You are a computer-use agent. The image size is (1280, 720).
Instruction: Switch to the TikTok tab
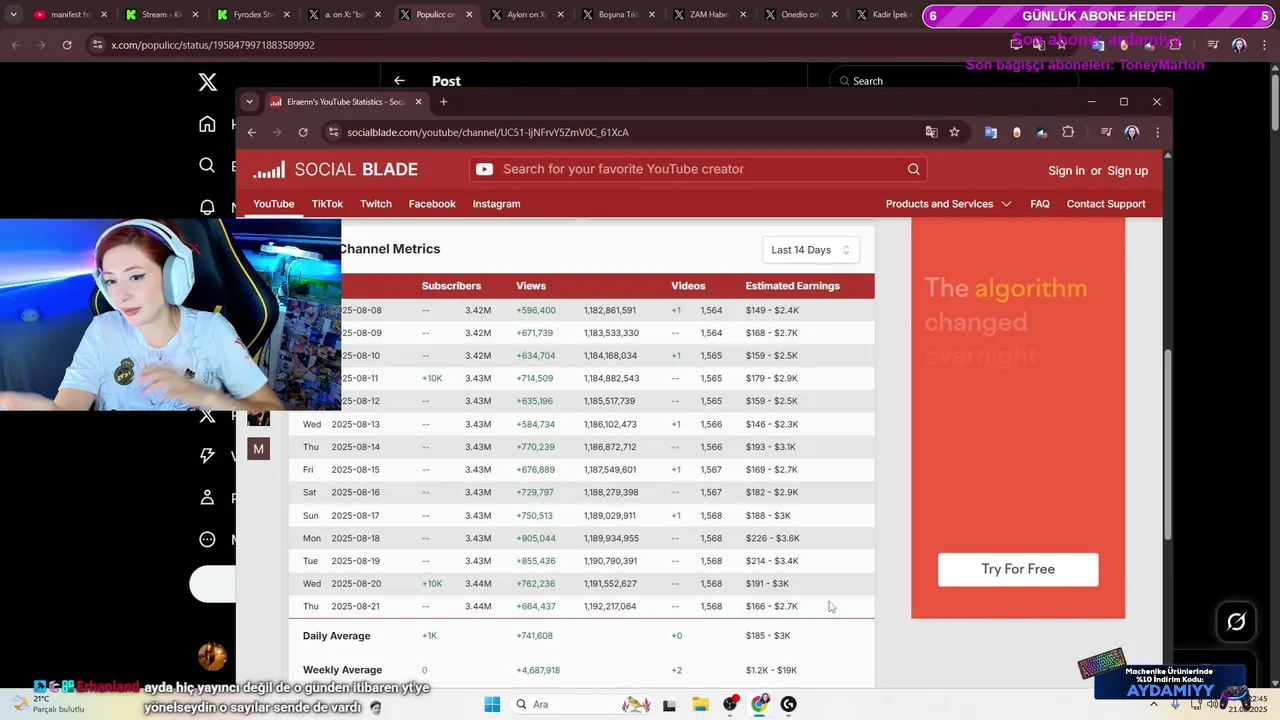pos(327,204)
